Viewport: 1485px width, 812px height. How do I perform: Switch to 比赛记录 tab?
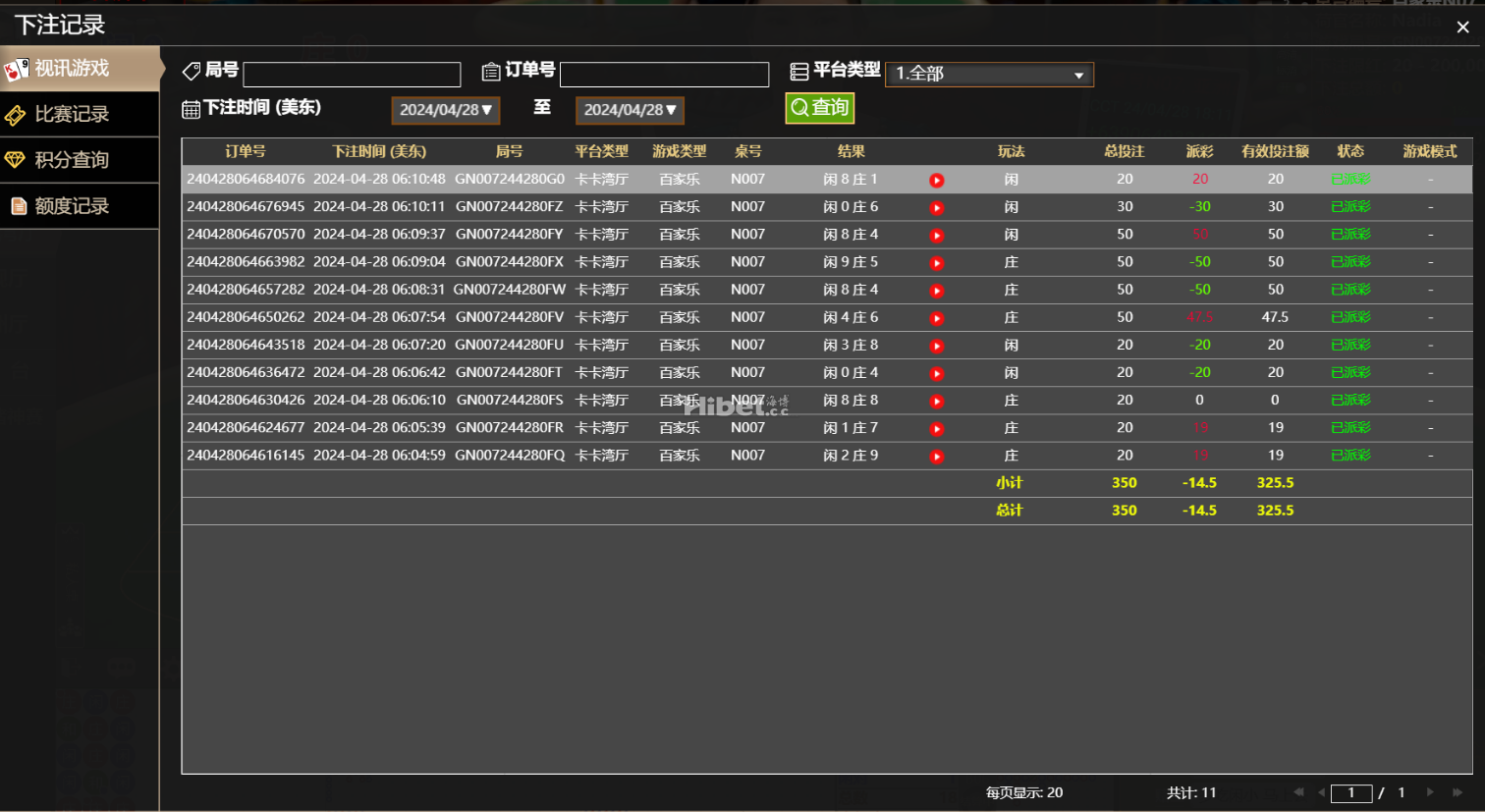pos(80,114)
